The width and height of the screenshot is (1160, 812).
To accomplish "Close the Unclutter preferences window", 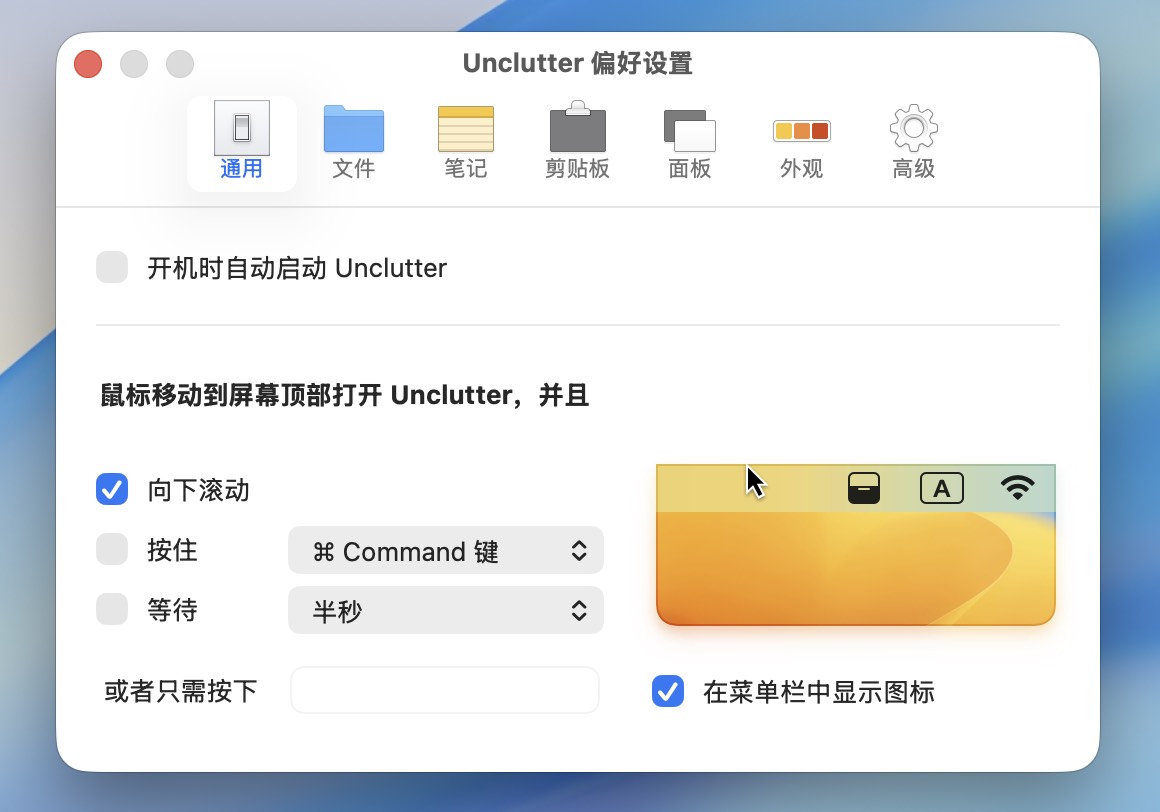I will (x=88, y=64).
